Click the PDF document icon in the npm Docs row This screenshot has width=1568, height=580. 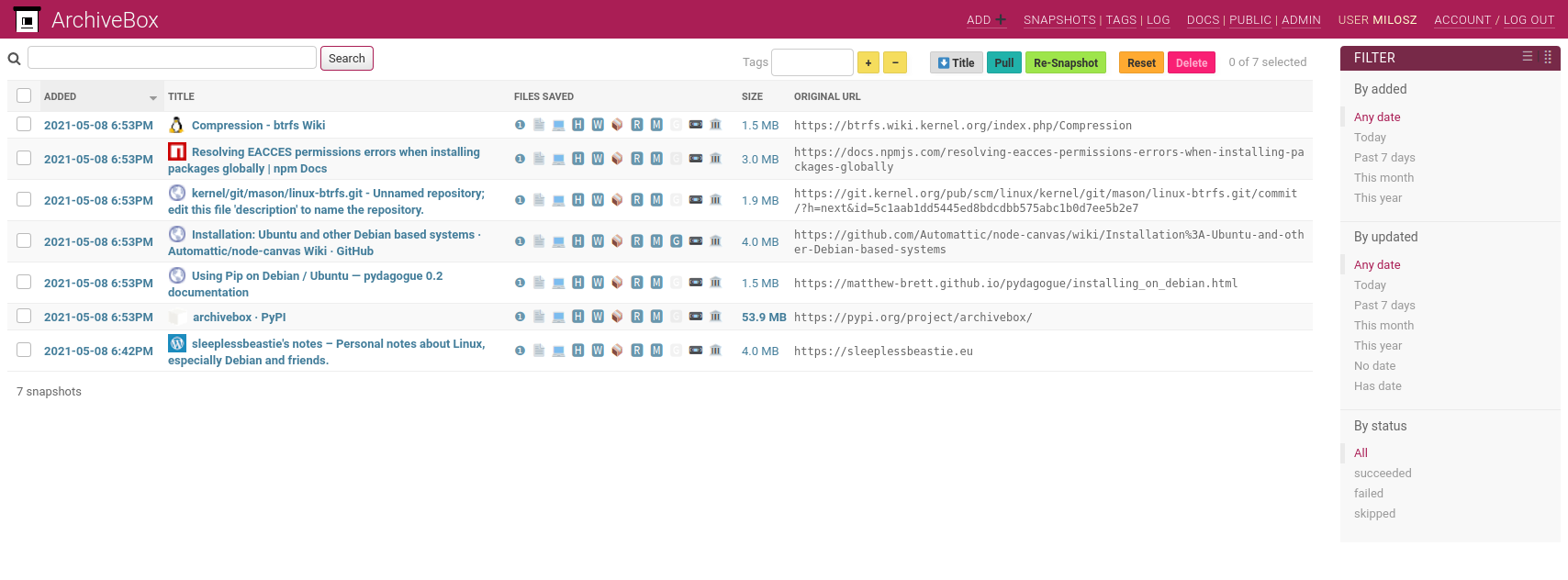[539, 159]
